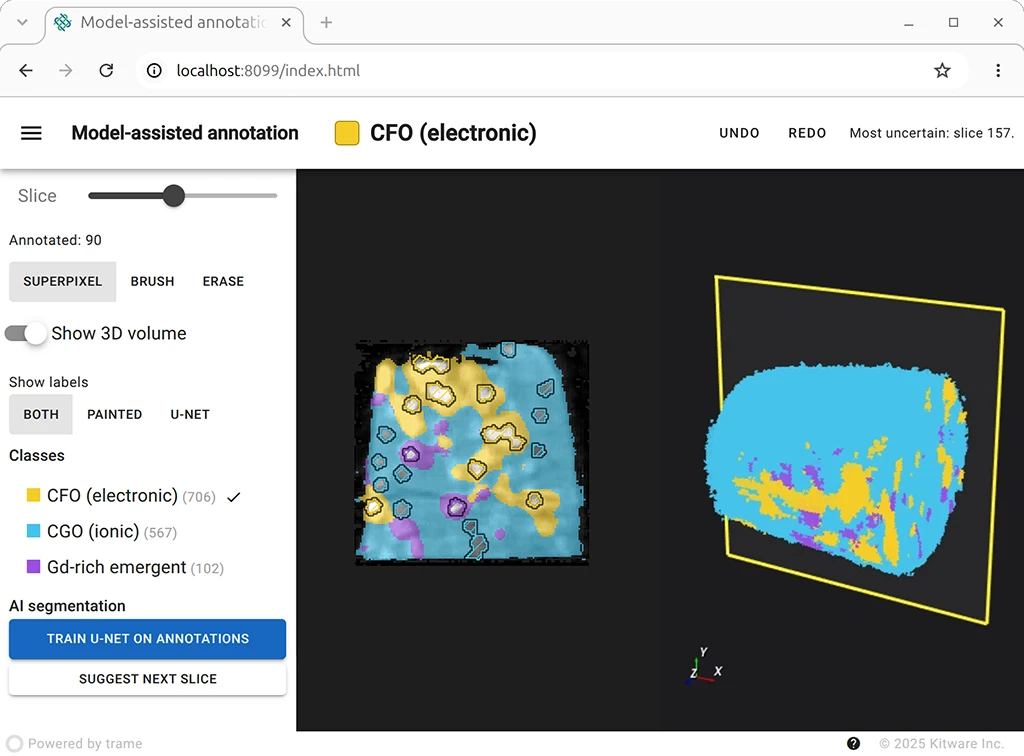This screenshot has height=756, width=1024.
Task: Click the Powered by trame indicator
Action: (74, 744)
